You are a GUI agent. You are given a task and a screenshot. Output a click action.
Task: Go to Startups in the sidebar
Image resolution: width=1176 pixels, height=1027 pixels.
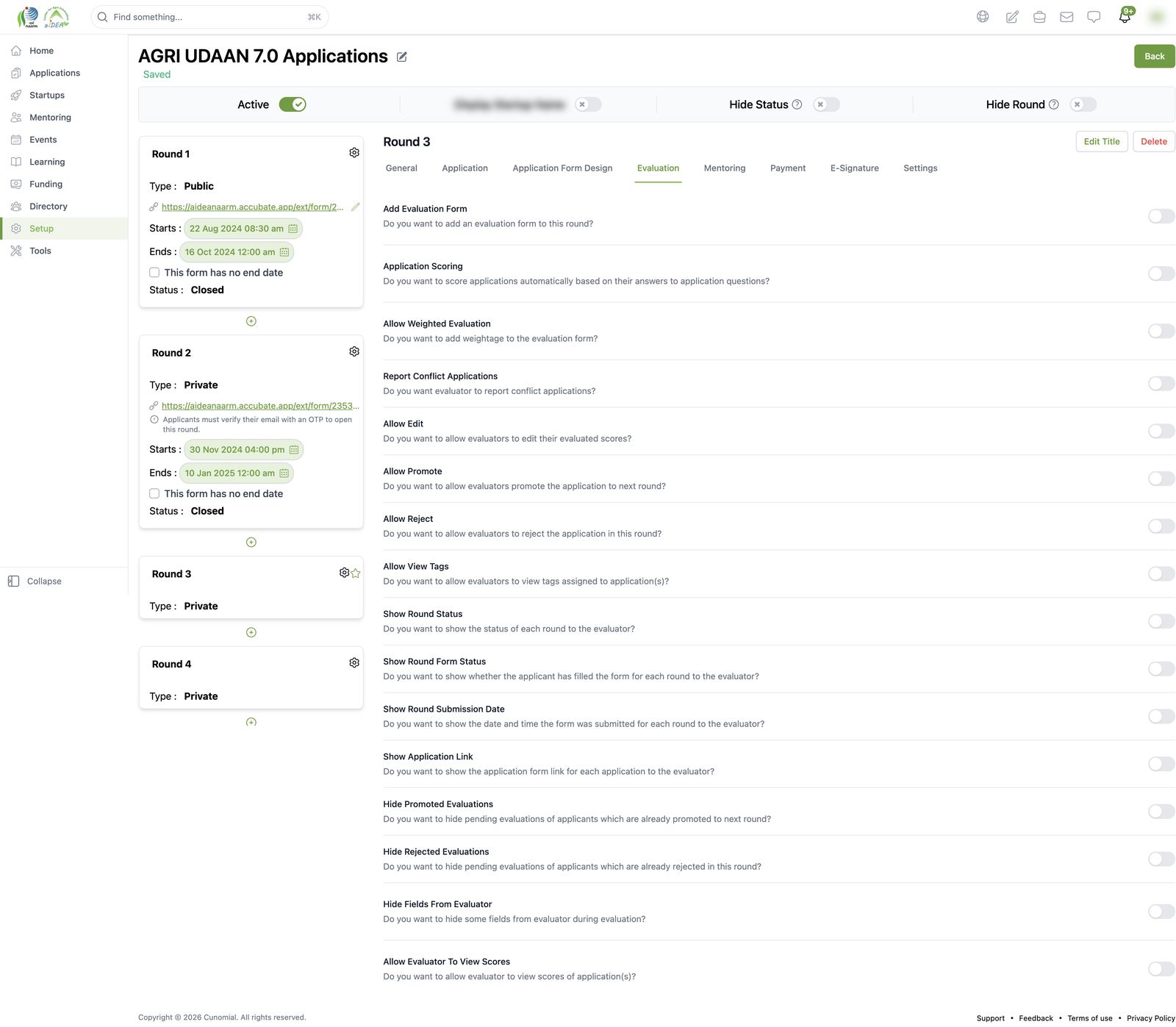(x=47, y=96)
